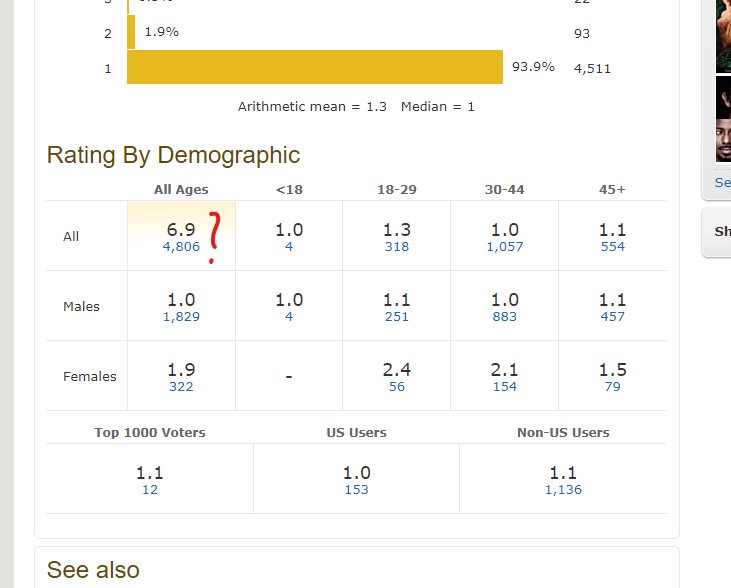Open the 554 votes link for All 45+
Image resolution: width=731 pixels, height=588 pixels.
click(x=613, y=246)
